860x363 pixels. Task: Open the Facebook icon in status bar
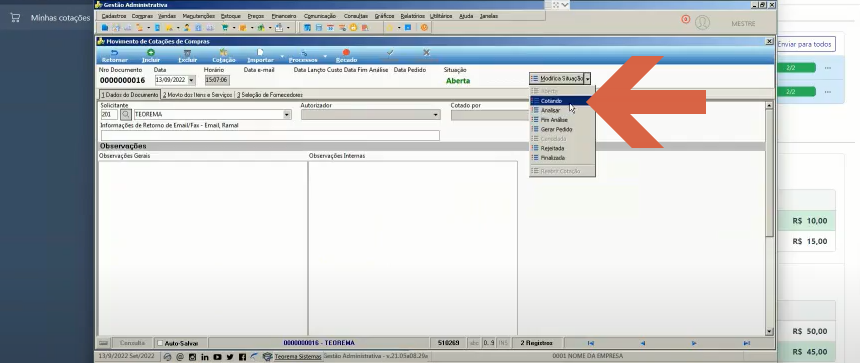tap(242, 357)
